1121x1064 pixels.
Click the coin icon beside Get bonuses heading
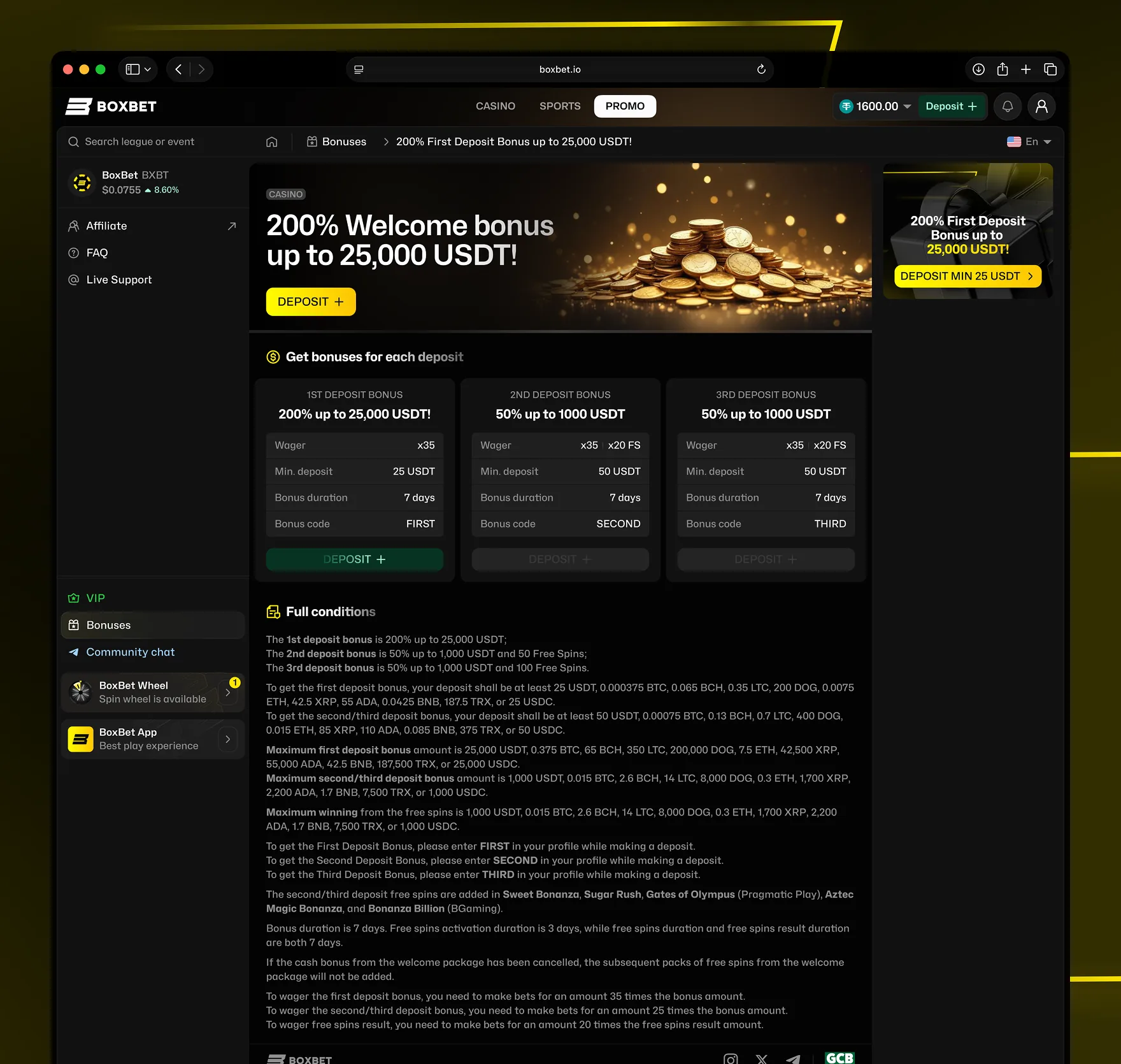[x=273, y=357]
